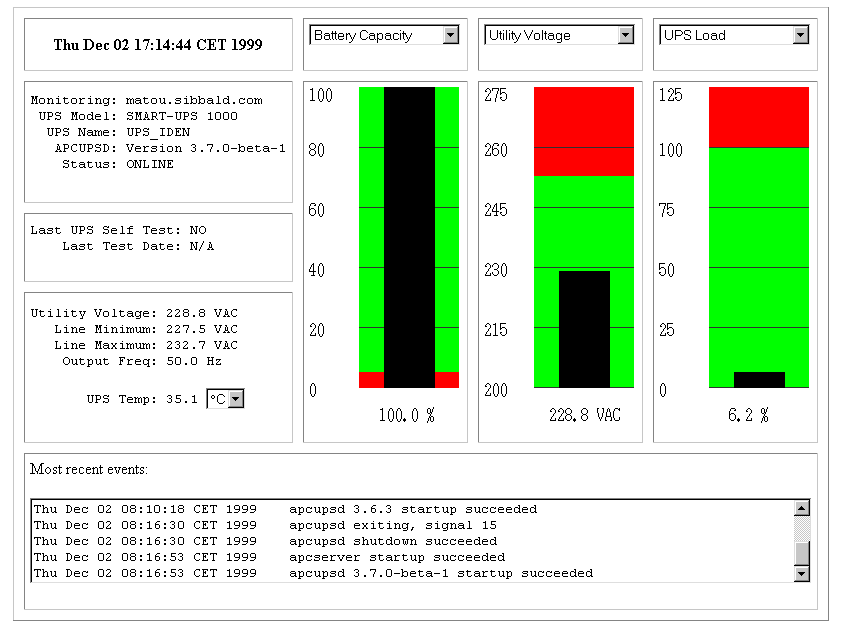
Task: Click the red overload zone in UPS Load graph
Action: pos(759,117)
